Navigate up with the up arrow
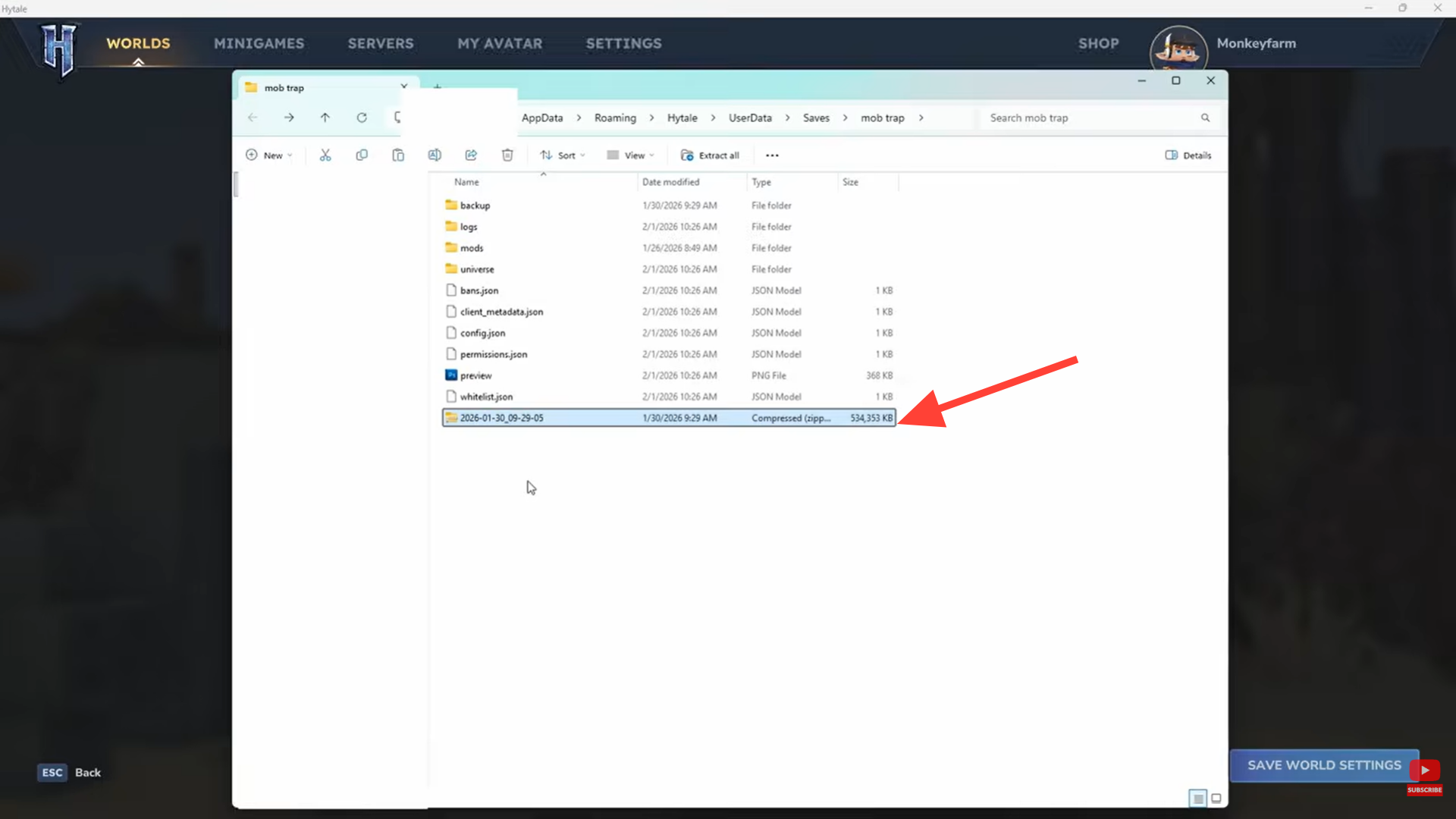The image size is (1456, 819). 325,118
